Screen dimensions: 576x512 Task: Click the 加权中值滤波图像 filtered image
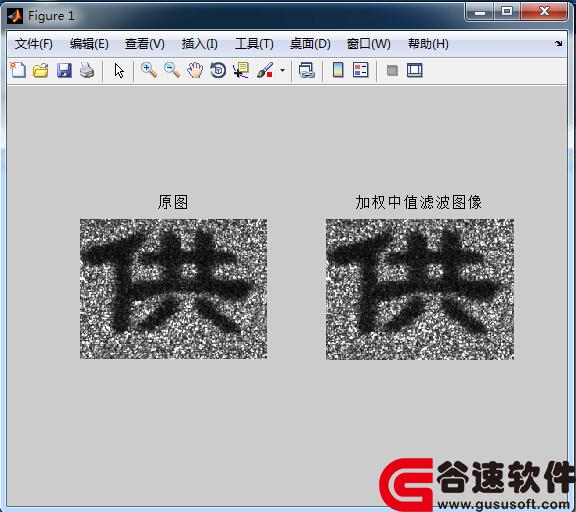coord(420,289)
